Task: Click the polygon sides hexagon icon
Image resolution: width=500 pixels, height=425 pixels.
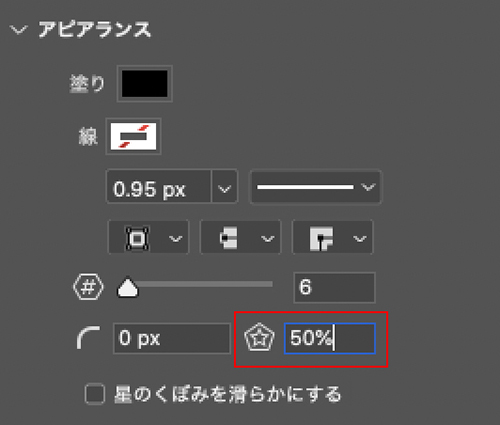Action: coord(88,287)
